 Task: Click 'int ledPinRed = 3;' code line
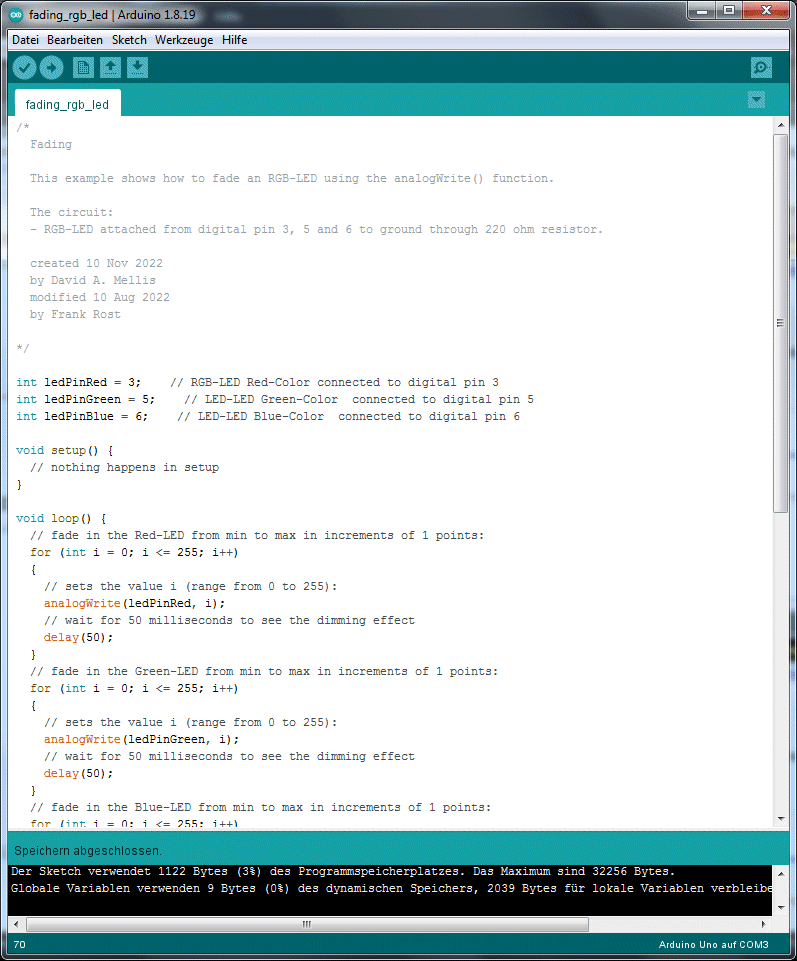pos(78,382)
